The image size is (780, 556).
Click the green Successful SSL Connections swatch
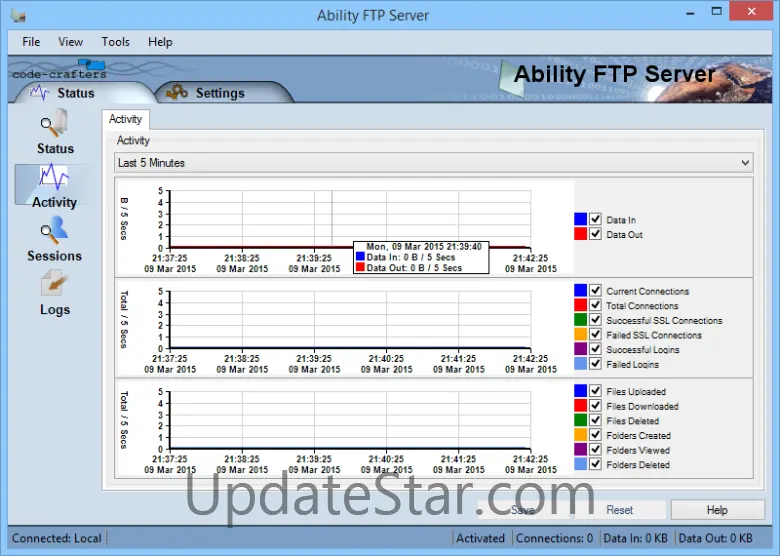581,320
